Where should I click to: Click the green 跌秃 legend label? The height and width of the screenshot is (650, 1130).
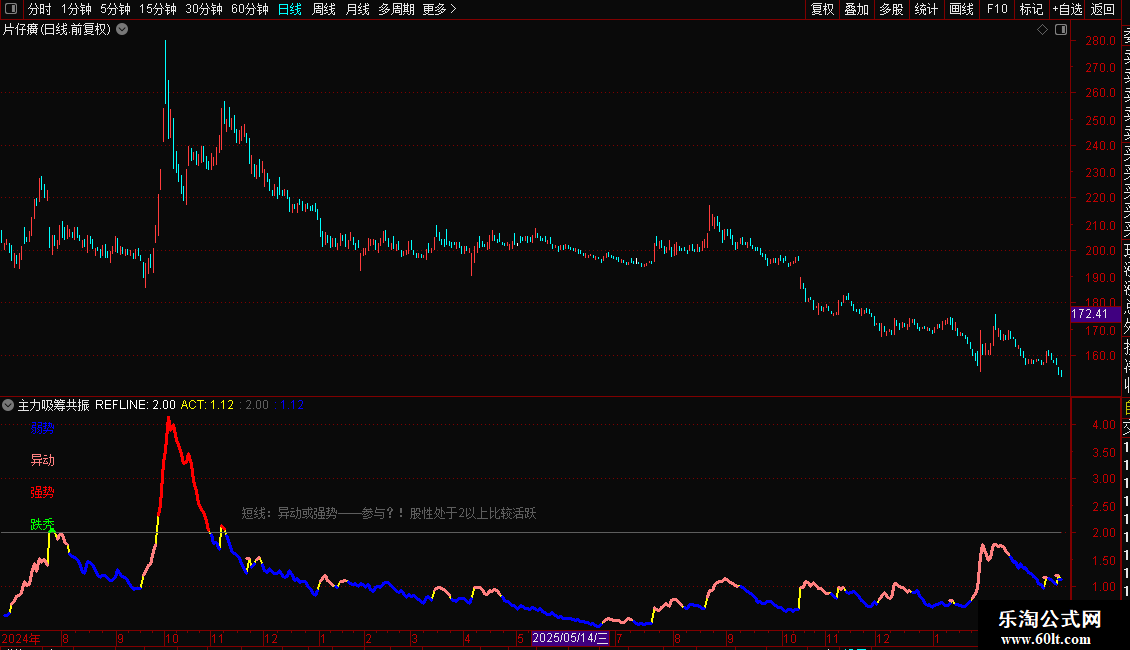pos(43,524)
